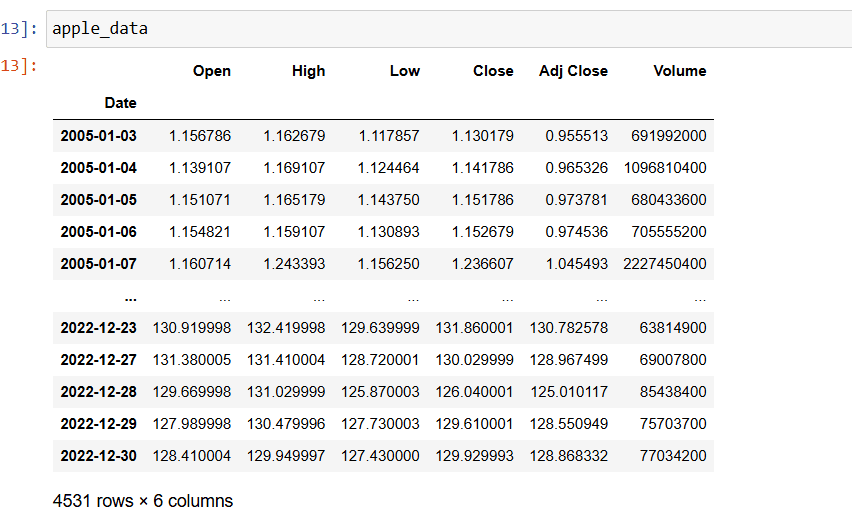The image size is (852, 516).
Task: Click Open value 1.139107
Action: [200, 168]
